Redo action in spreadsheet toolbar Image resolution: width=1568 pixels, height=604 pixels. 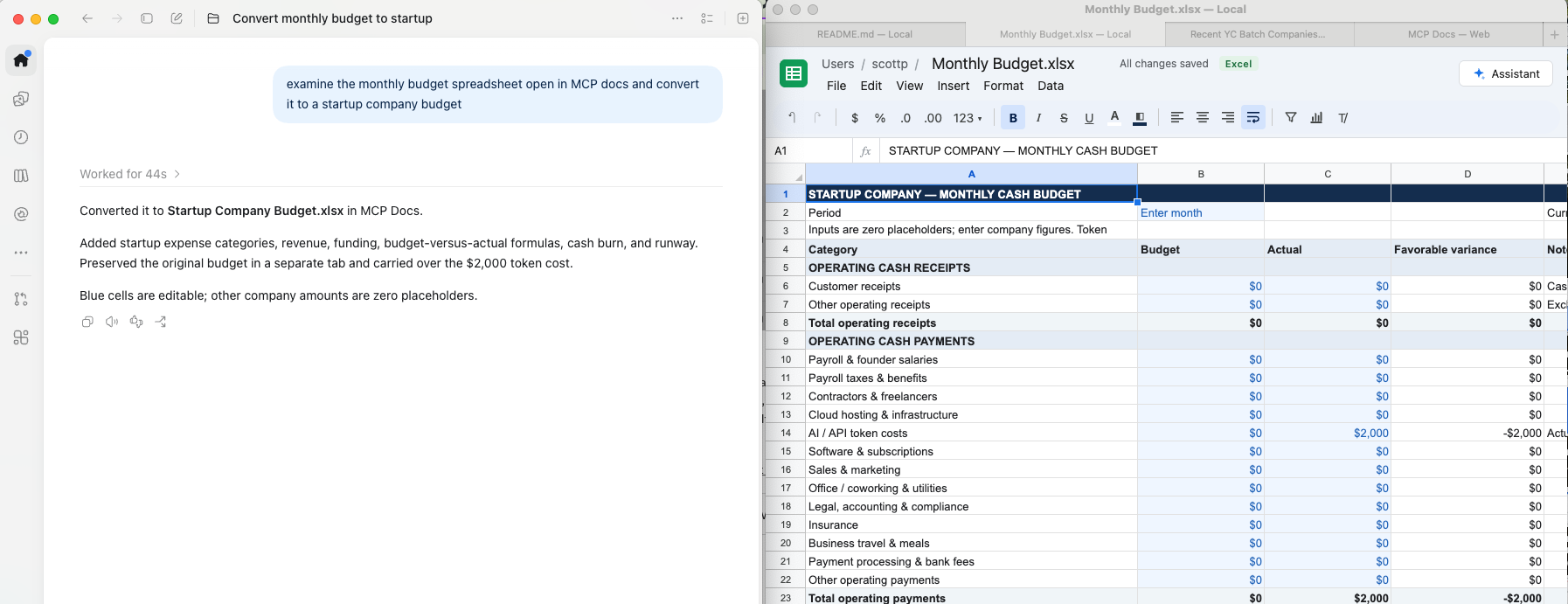point(817,118)
